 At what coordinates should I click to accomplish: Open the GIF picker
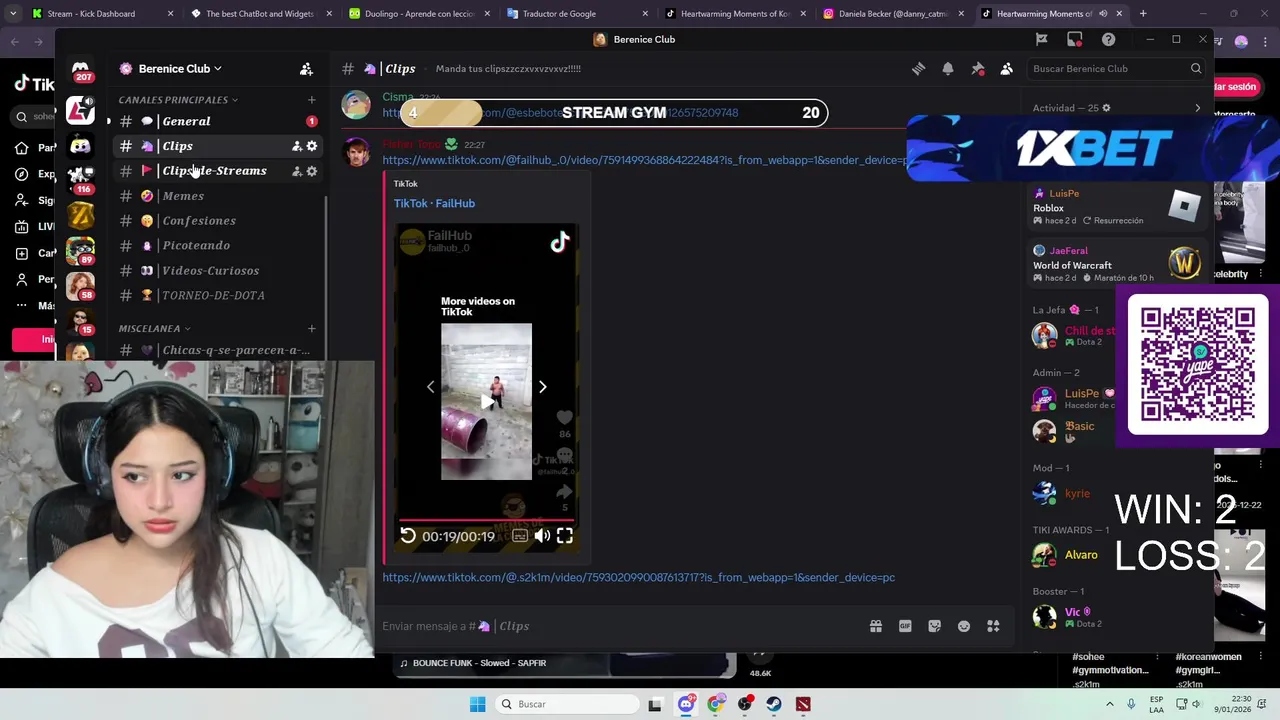coord(905,626)
